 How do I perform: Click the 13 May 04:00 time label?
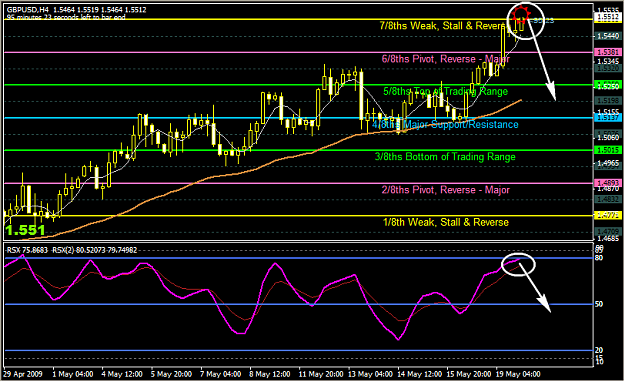tap(370, 374)
